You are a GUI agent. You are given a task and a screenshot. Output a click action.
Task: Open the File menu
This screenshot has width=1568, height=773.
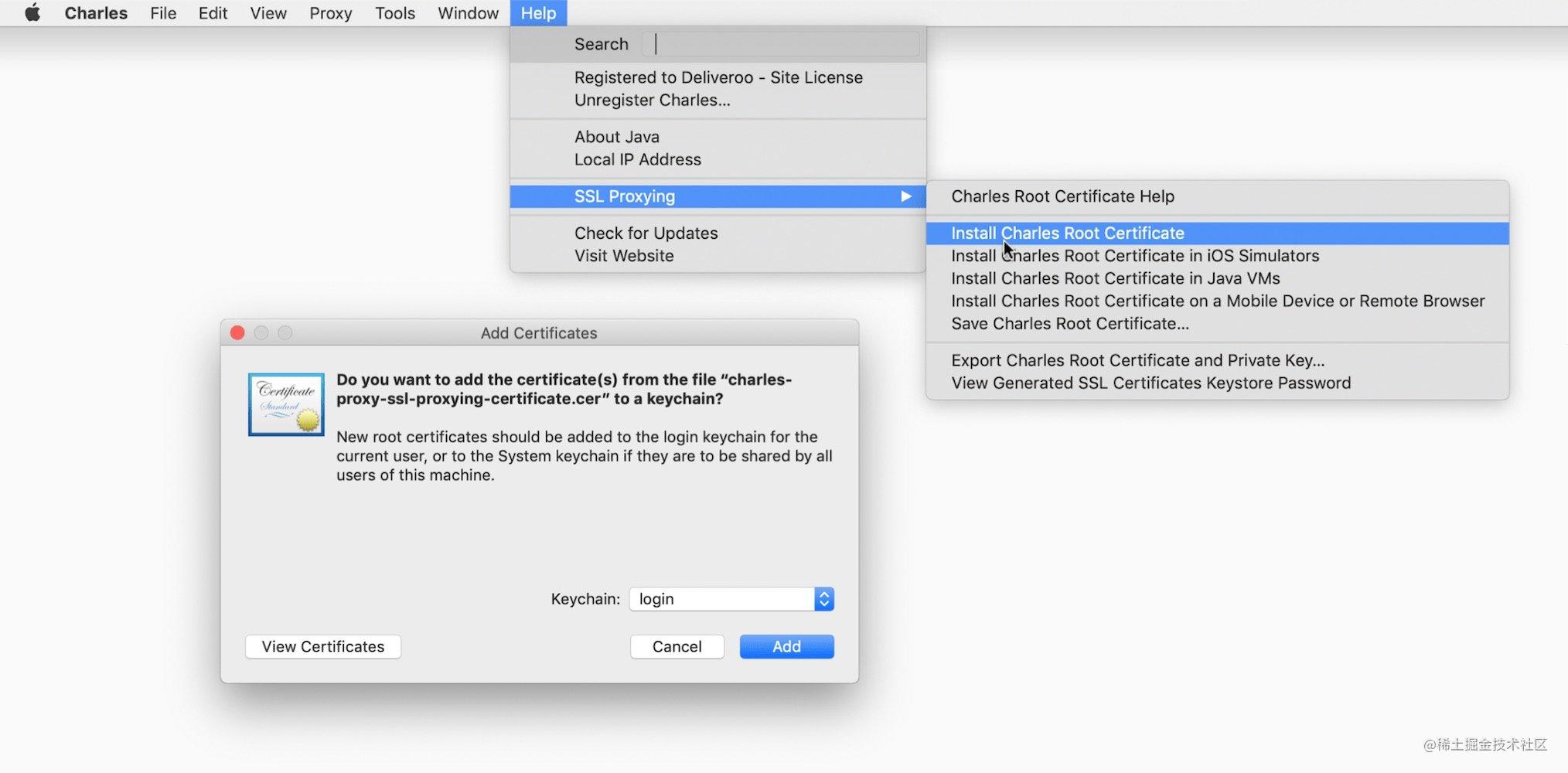click(163, 13)
